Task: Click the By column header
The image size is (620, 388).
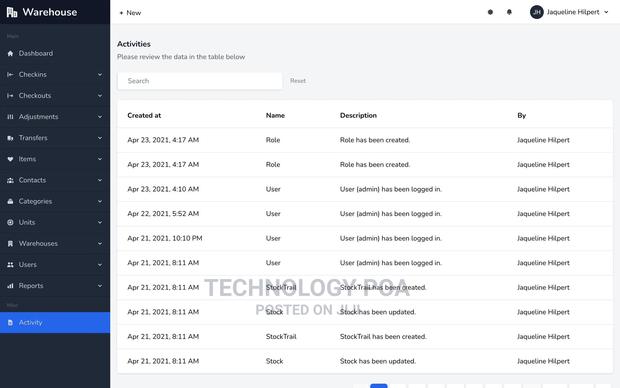Action: [522, 115]
